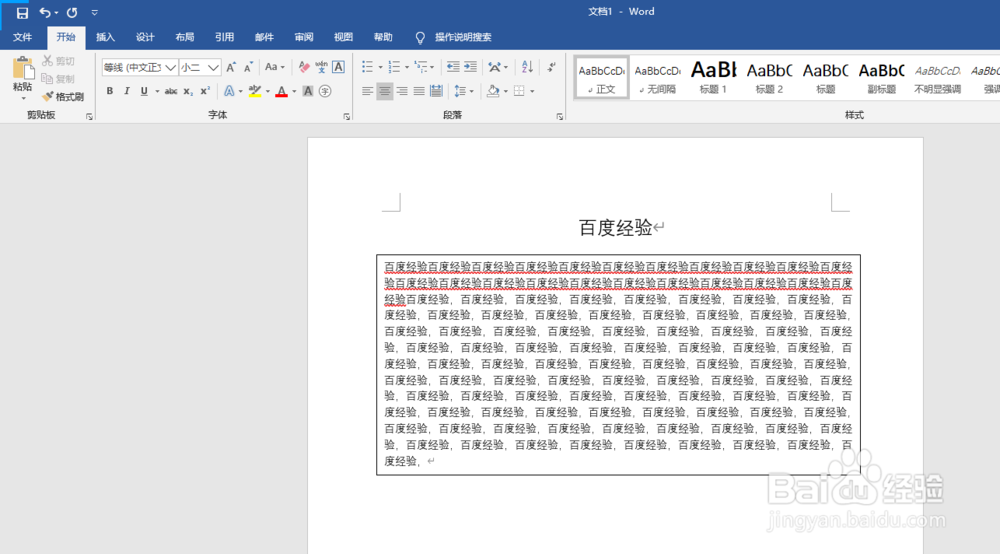Apply the red font color
The height and width of the screenshot is (554, 1000).
click(282, 91)
